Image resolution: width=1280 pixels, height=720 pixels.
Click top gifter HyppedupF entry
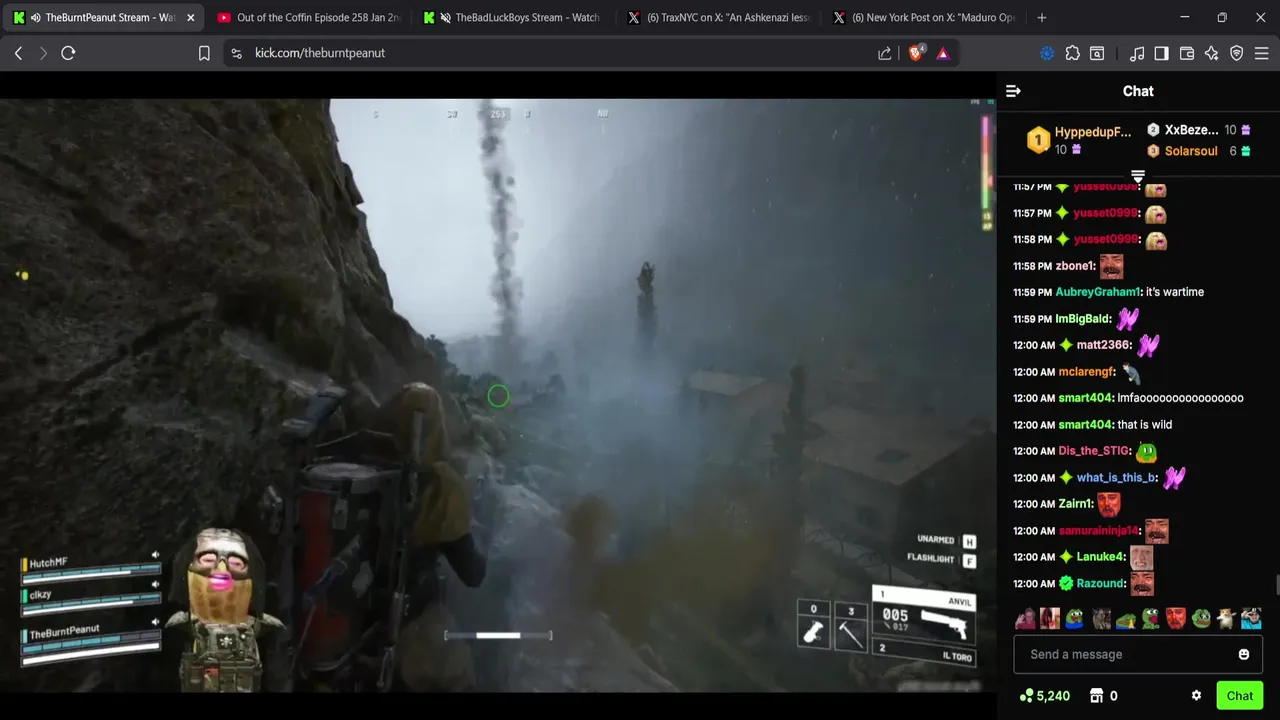[x=1080, y=140]
